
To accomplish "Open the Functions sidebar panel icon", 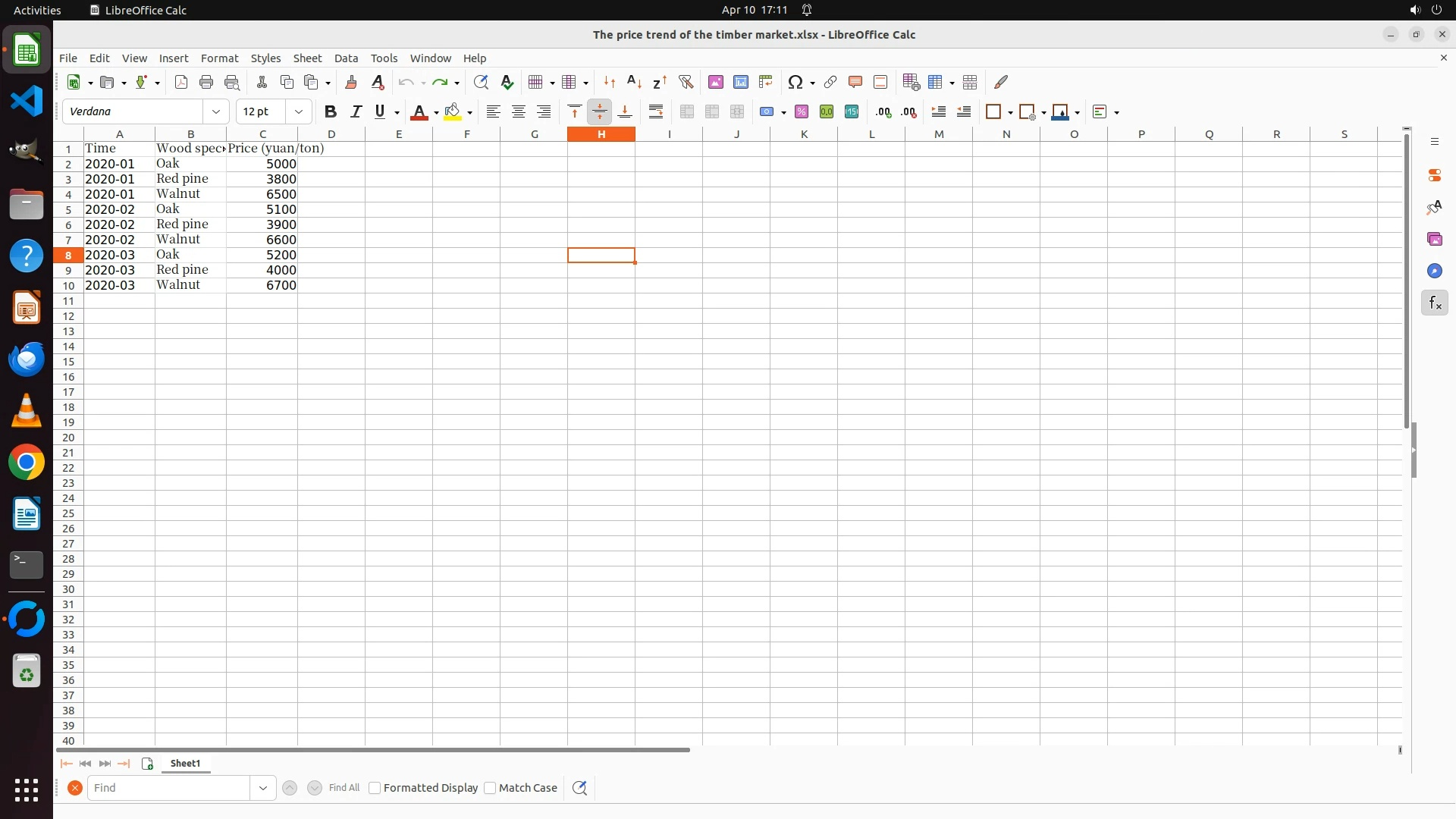I will [x=1434, y=303].
